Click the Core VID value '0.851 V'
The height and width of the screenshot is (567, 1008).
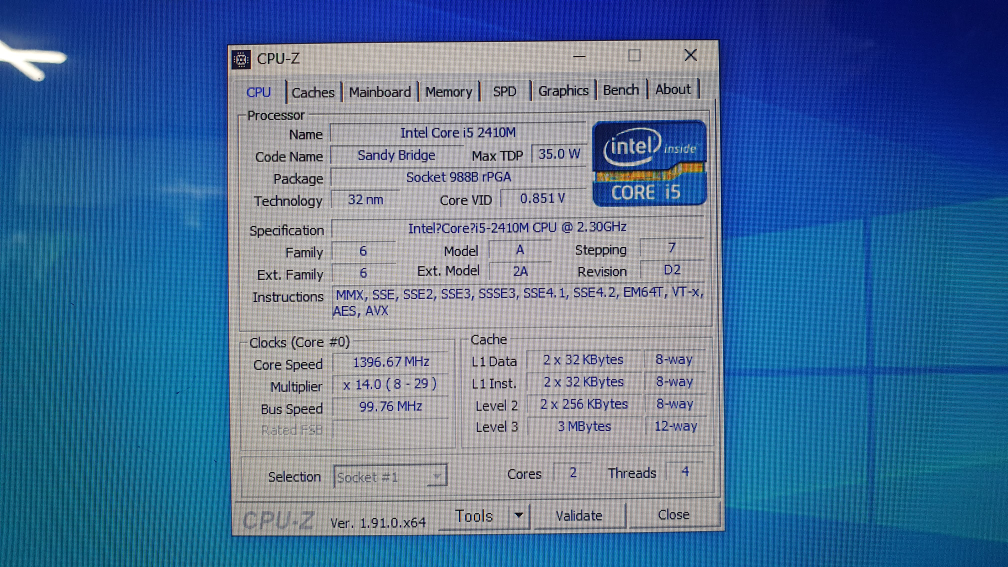(x=543, y=198)
